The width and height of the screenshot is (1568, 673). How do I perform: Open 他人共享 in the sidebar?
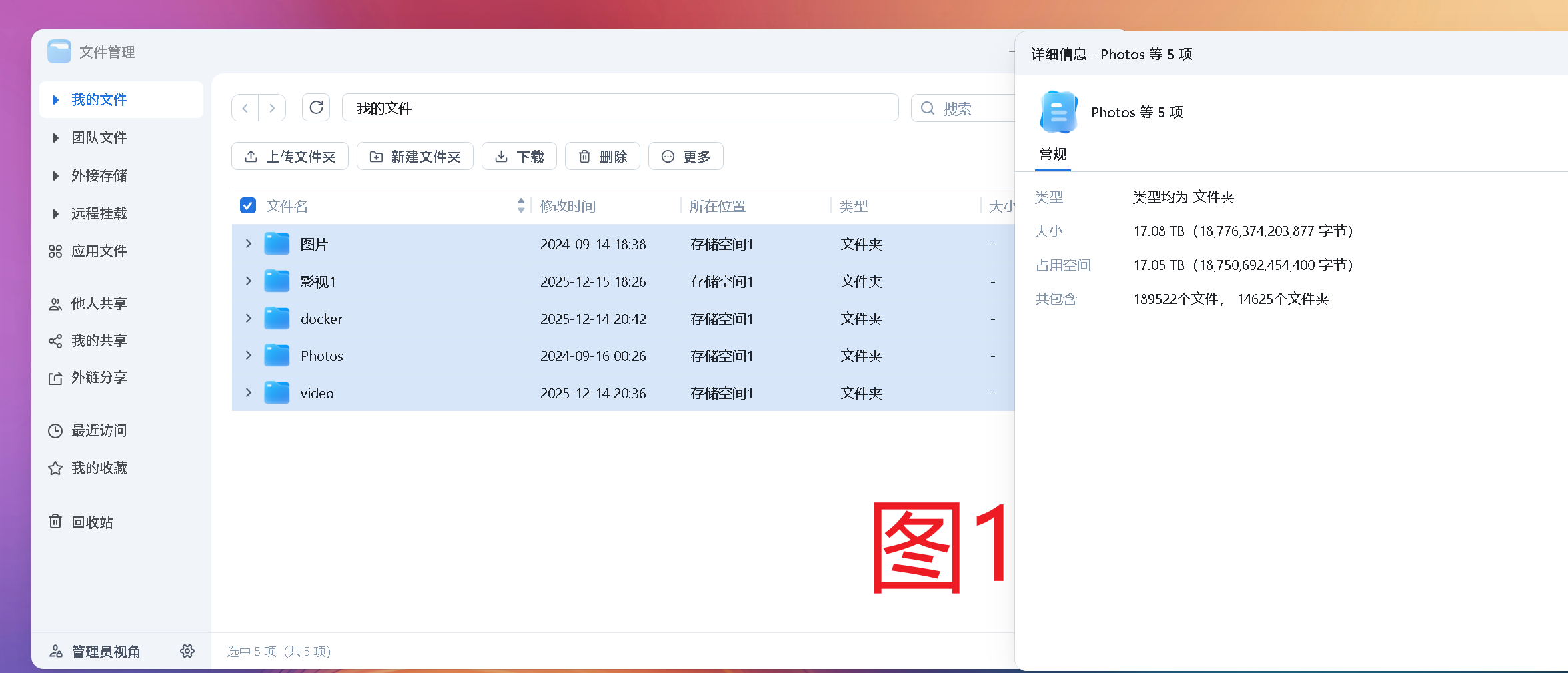99,304
